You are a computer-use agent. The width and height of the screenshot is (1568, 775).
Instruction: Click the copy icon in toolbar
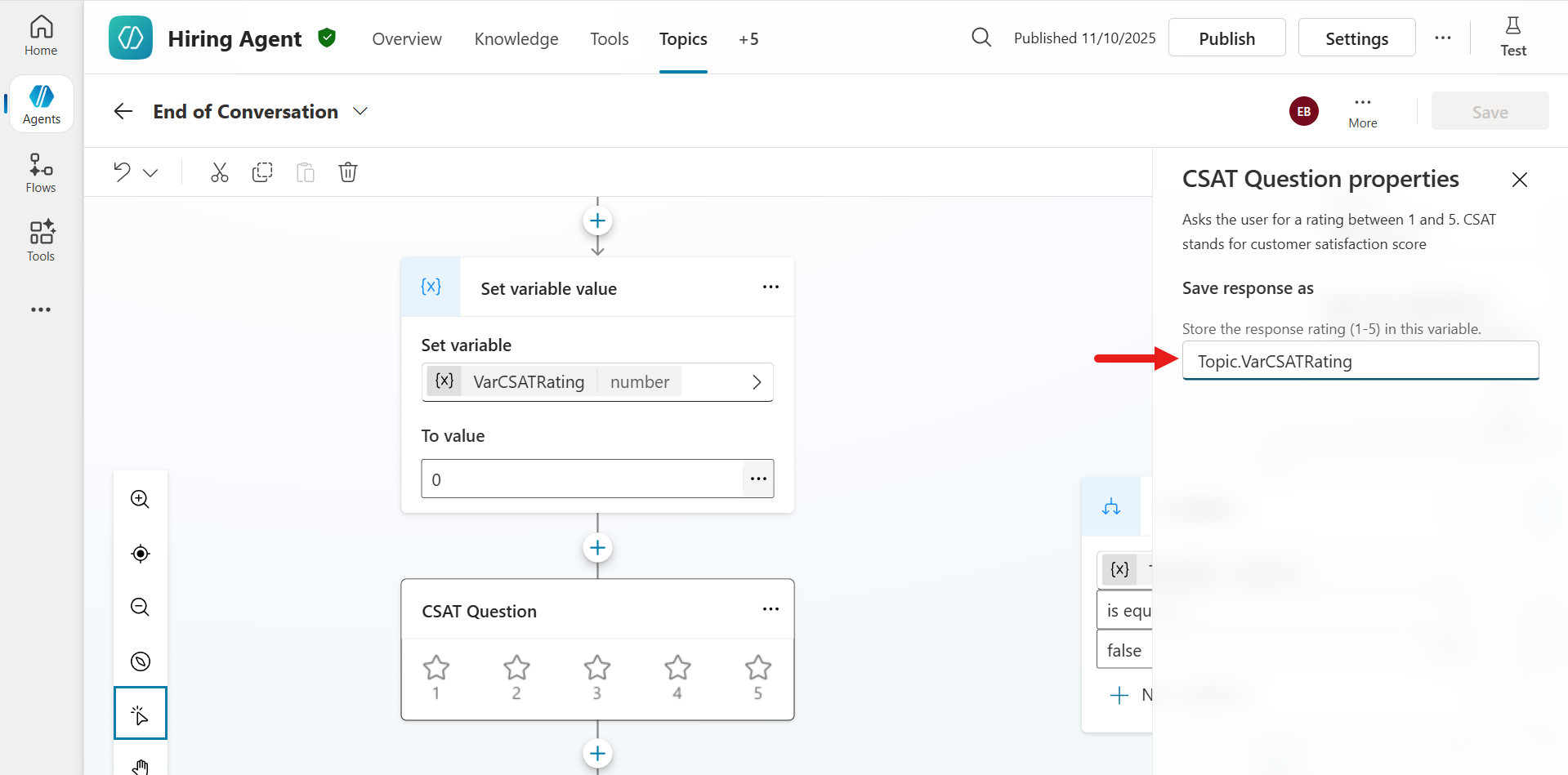262,172
